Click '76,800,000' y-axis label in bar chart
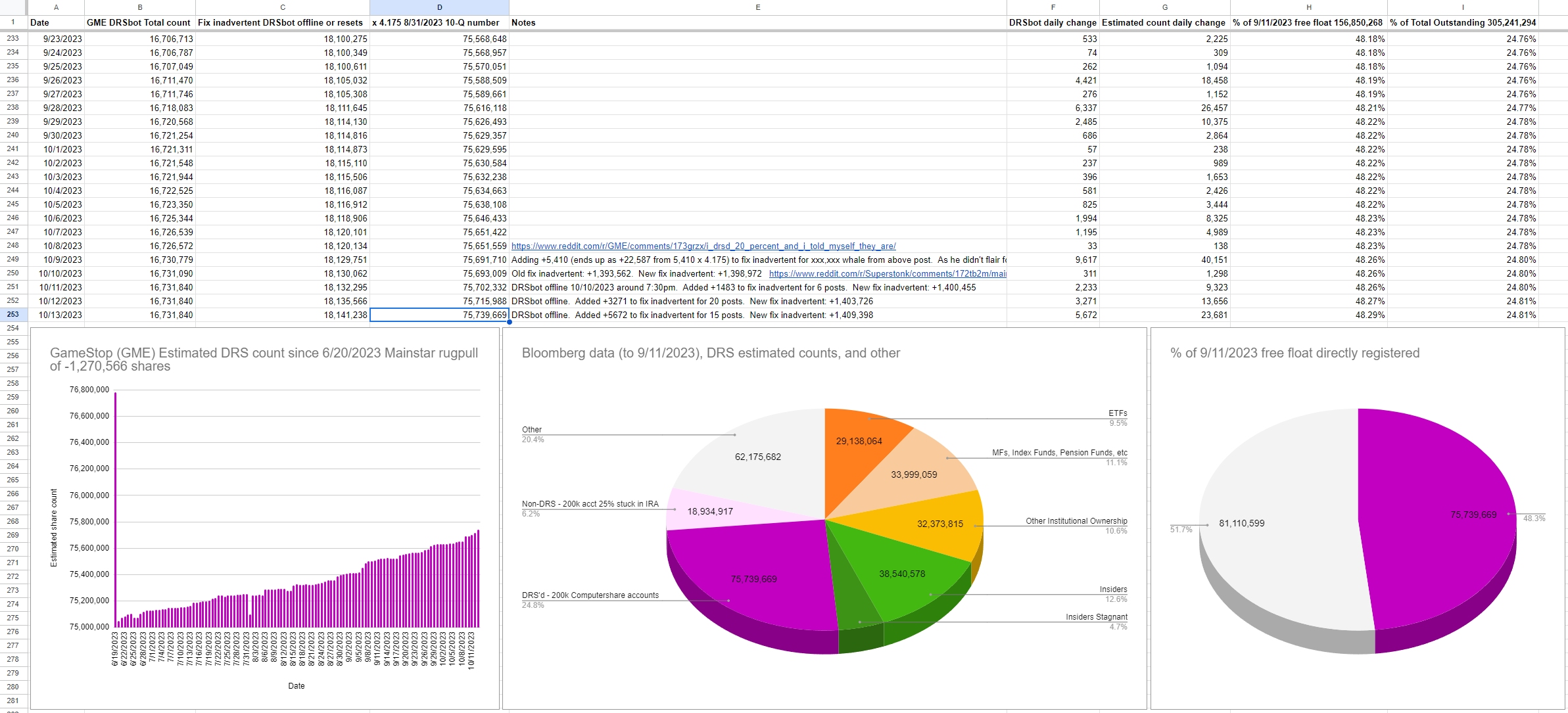The image size is (1568, 713). [89, 390]
